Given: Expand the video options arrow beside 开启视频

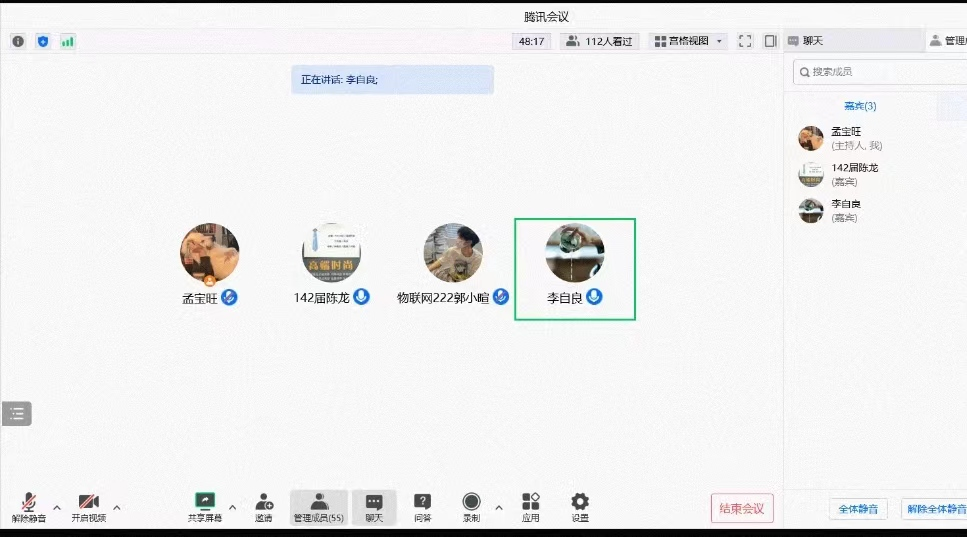Looking at the screenshot, I should coord(117,507).
